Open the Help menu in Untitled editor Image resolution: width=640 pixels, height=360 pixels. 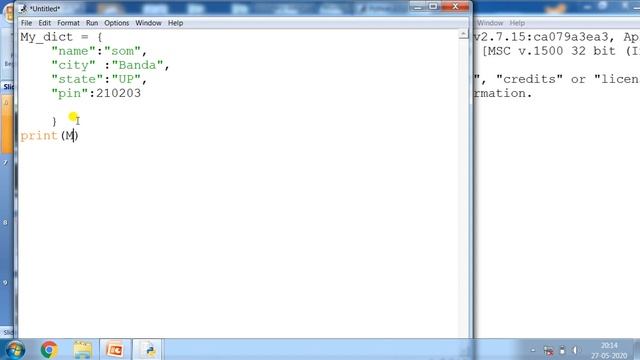[176, 23]
